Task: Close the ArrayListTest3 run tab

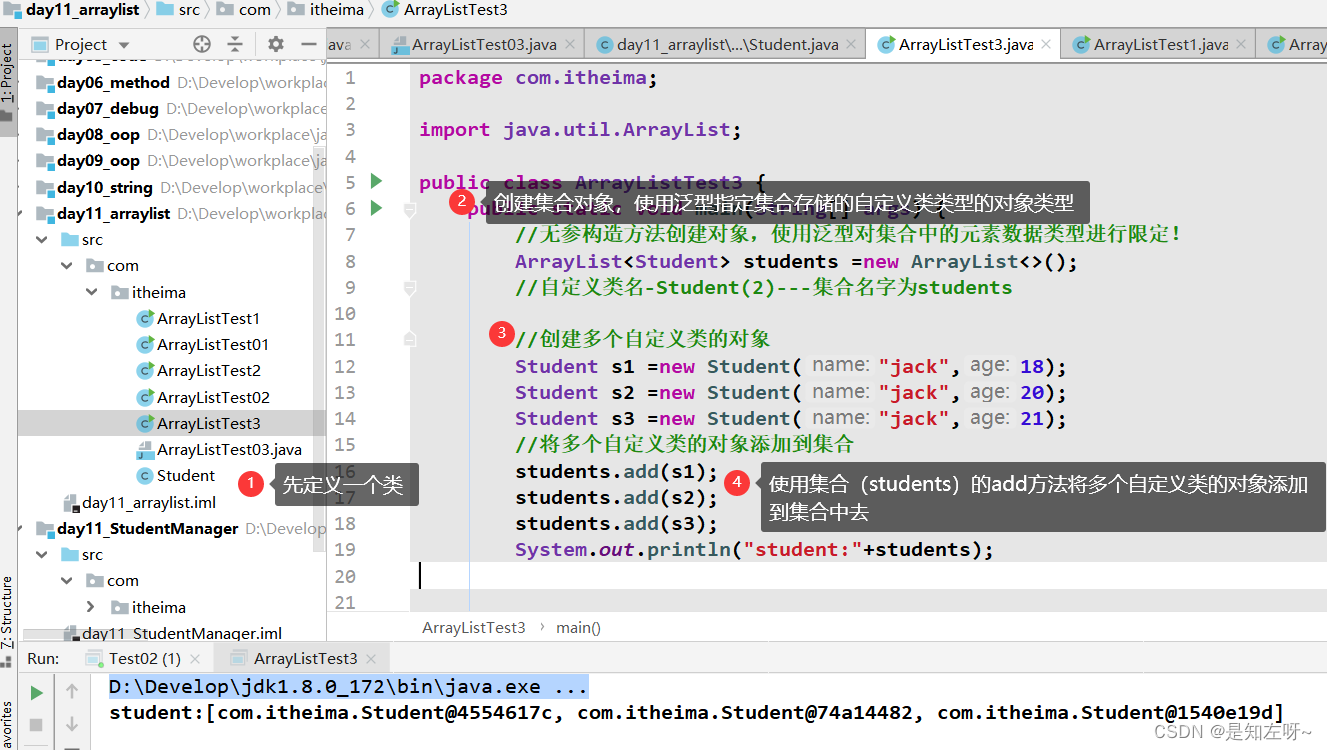Action: [x=372, y=659]
